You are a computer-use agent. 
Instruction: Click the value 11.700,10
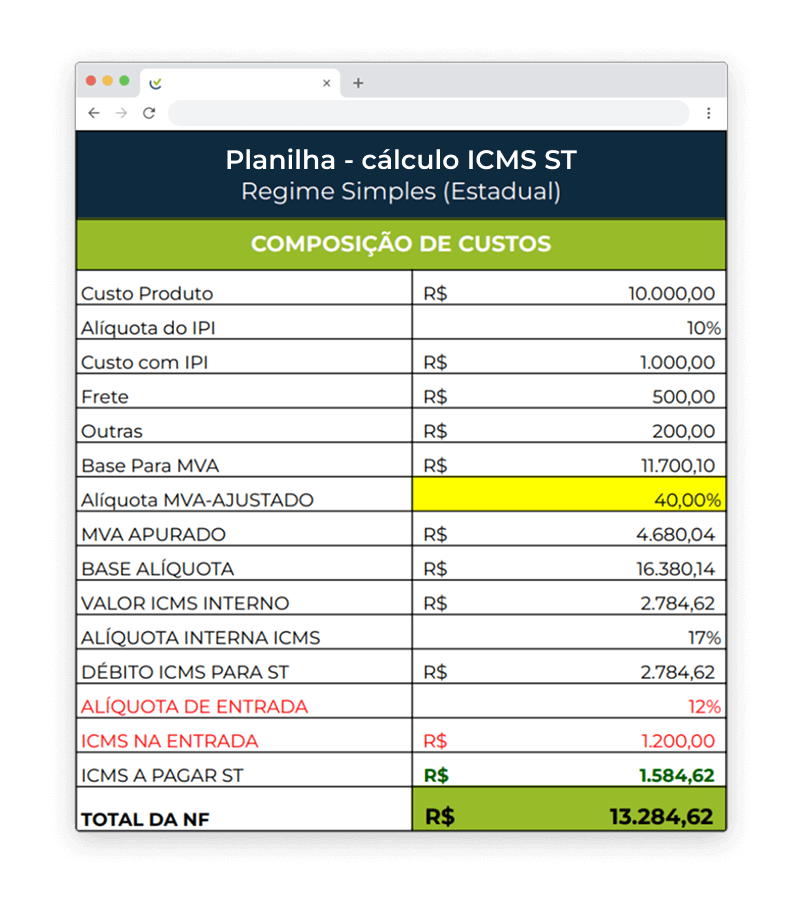678,465
